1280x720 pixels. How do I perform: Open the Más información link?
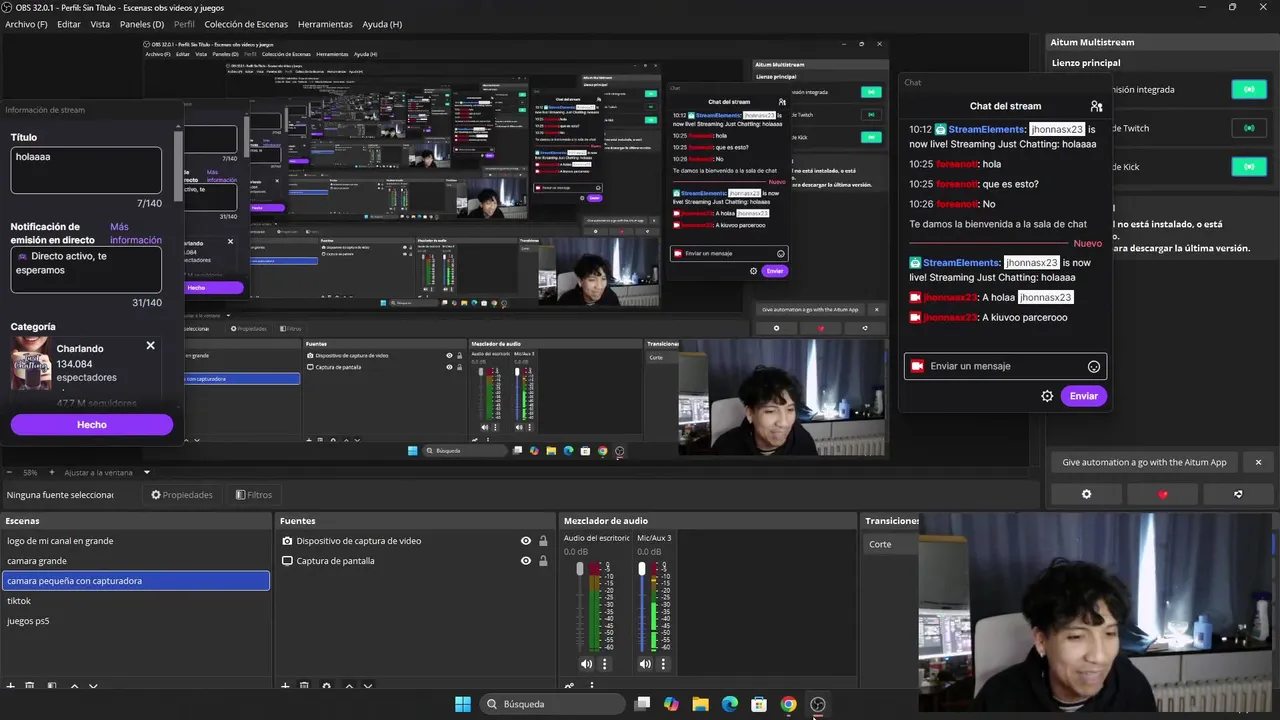click(x=136, y=233)
